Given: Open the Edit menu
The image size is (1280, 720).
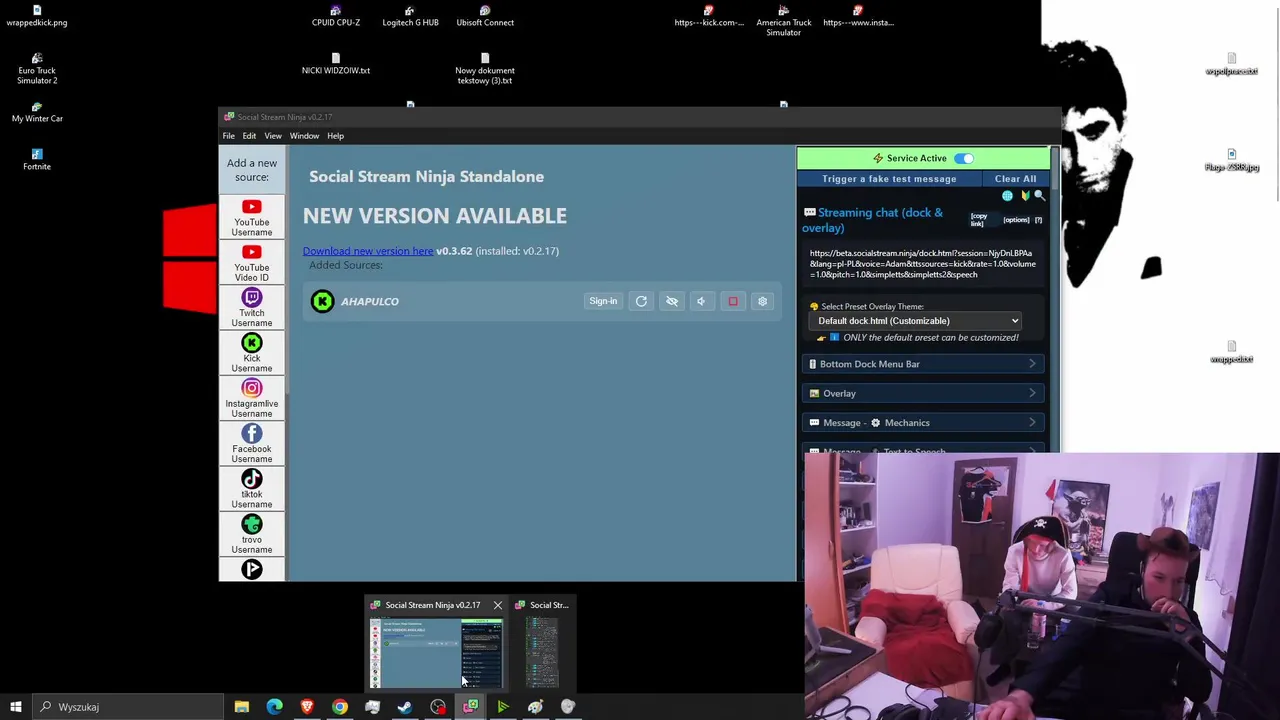Looking at the screenshot, I should 249,136.
